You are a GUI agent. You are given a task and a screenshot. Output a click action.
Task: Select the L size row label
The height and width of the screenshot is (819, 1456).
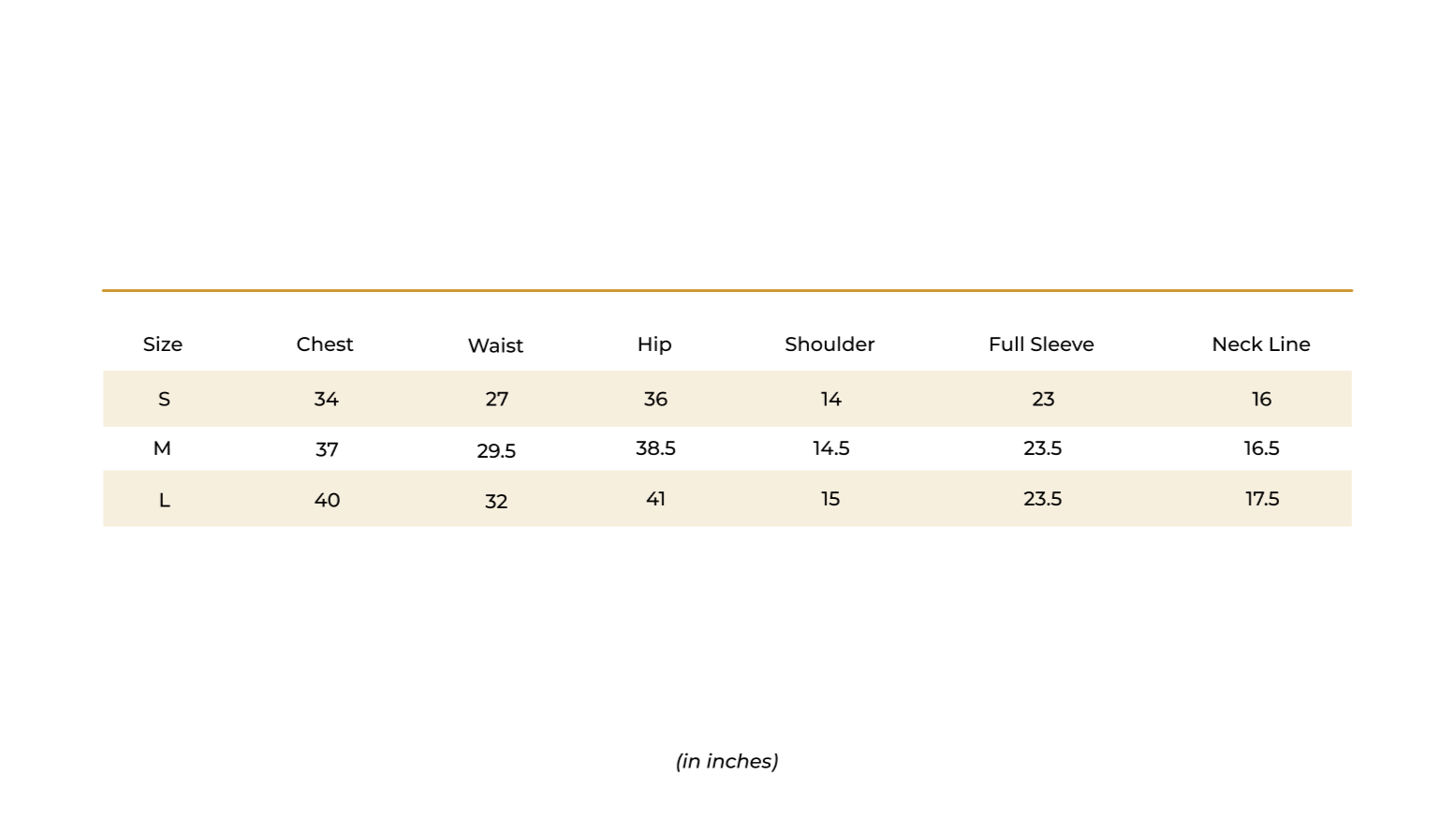coord(164,501)
